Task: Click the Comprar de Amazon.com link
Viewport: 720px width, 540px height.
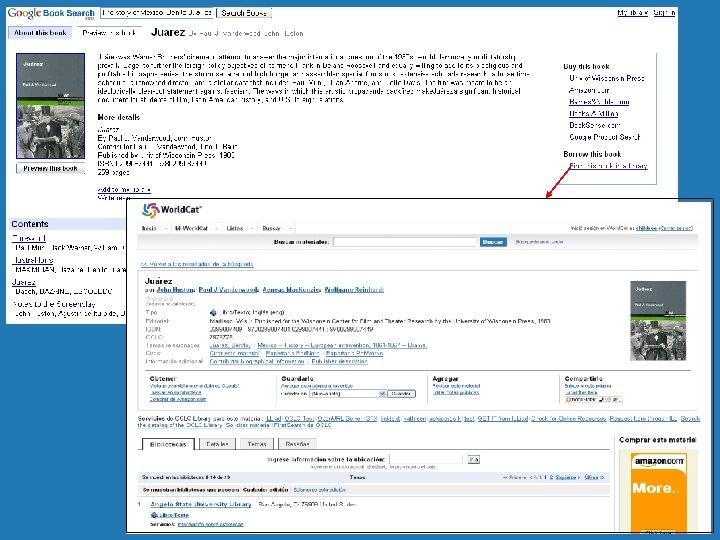Action: click(x=178, y=399)
